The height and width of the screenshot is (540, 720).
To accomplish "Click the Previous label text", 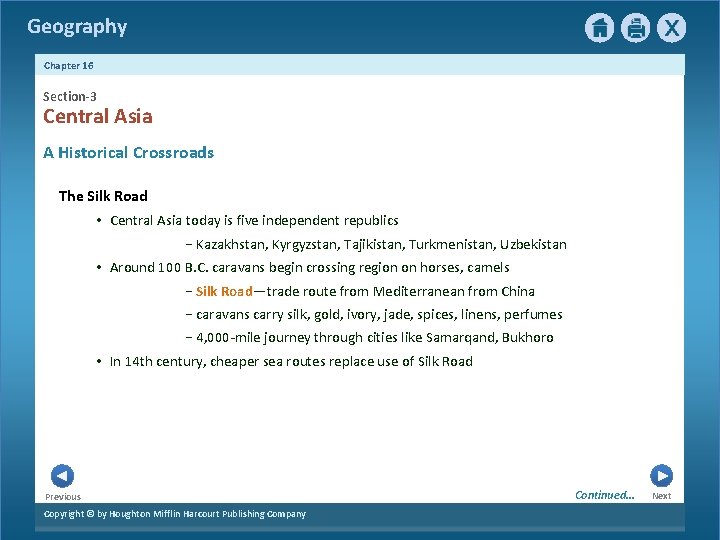I will (x=63, y=497).
